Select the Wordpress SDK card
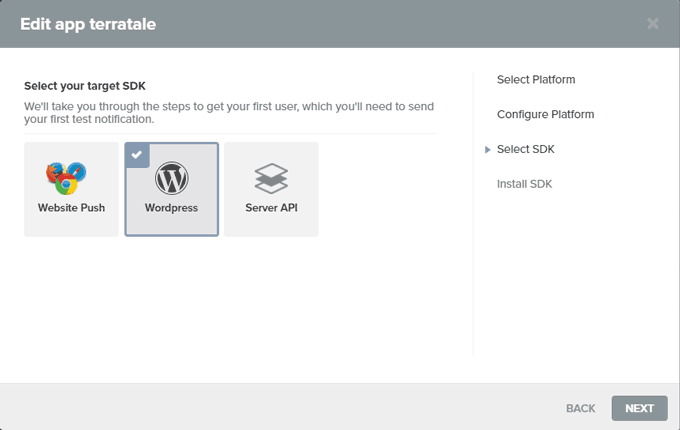Image resolution: width=680 pixels, height=430 pixels. 171,189
